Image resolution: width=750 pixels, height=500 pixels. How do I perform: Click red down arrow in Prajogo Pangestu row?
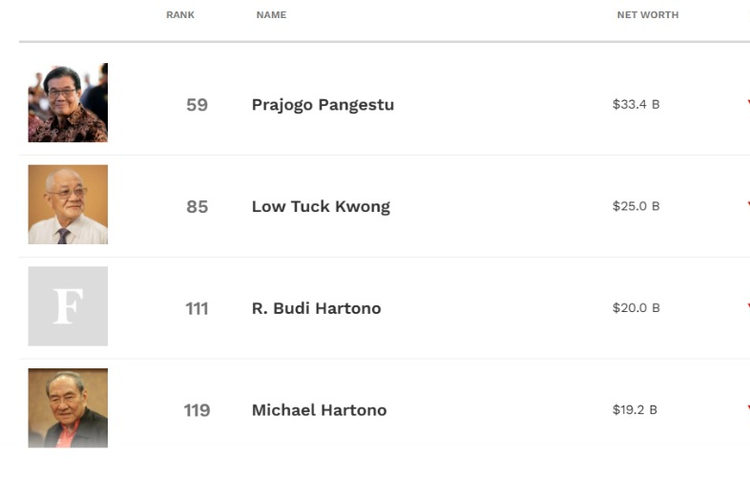[x=746, y=103]
